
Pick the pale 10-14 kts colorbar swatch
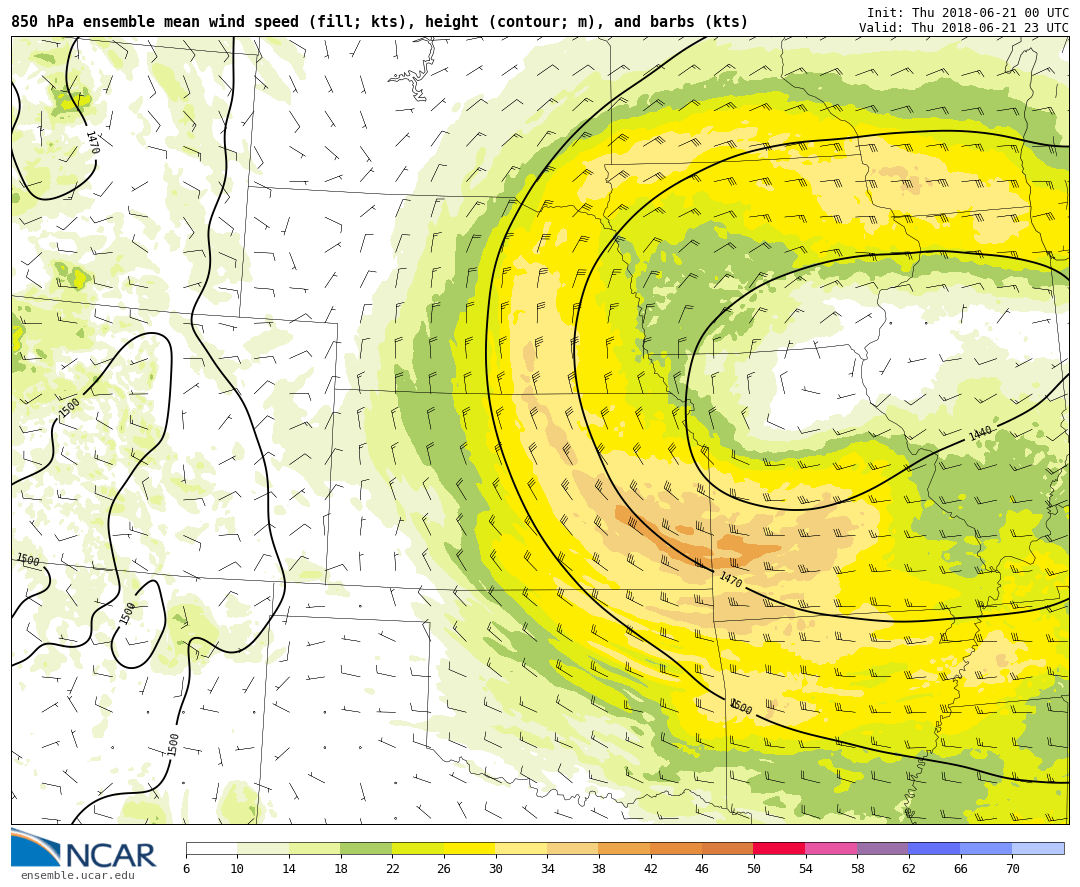pos(263,848)
